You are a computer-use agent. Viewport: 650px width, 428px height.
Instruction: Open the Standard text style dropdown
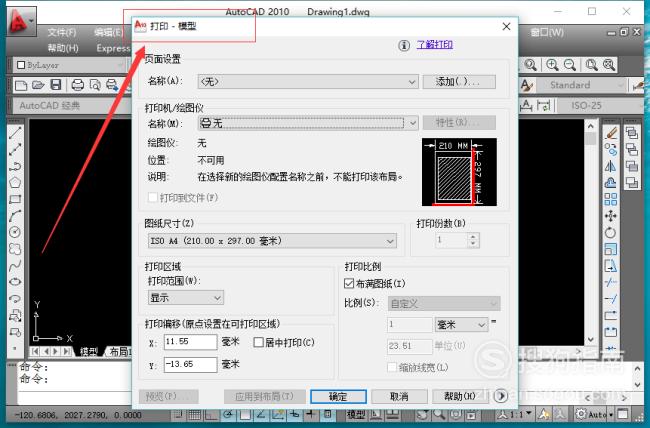581,85
